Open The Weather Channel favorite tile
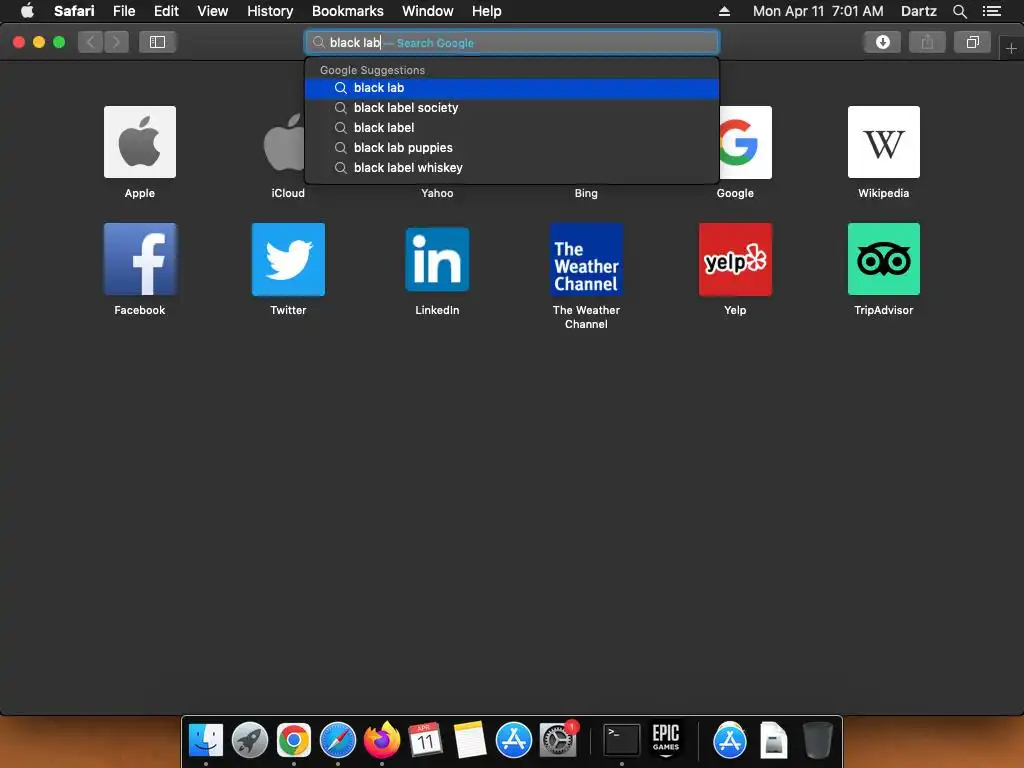Screen dimensions: 1024x768 586,259
